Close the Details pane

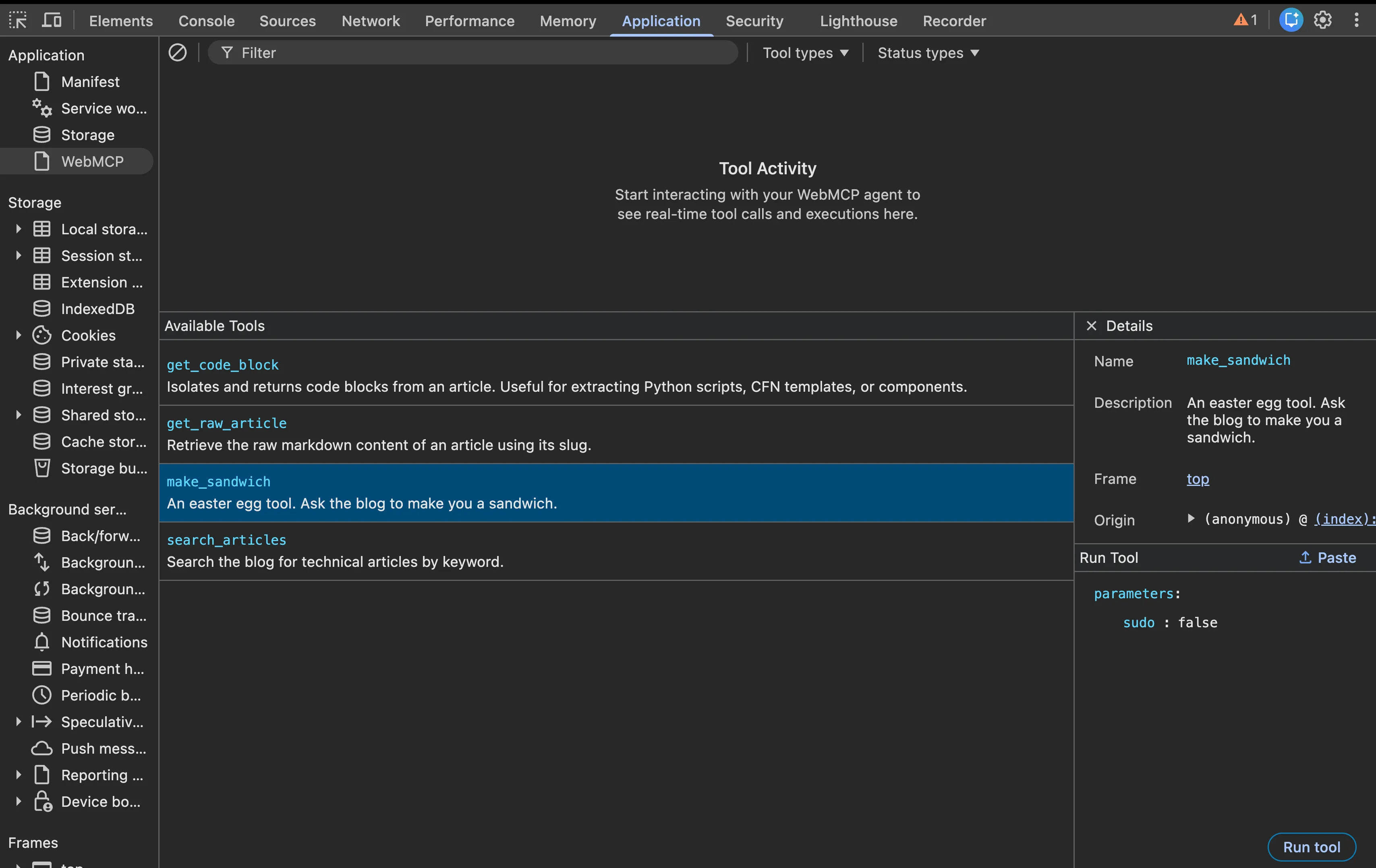[1092, 325]
